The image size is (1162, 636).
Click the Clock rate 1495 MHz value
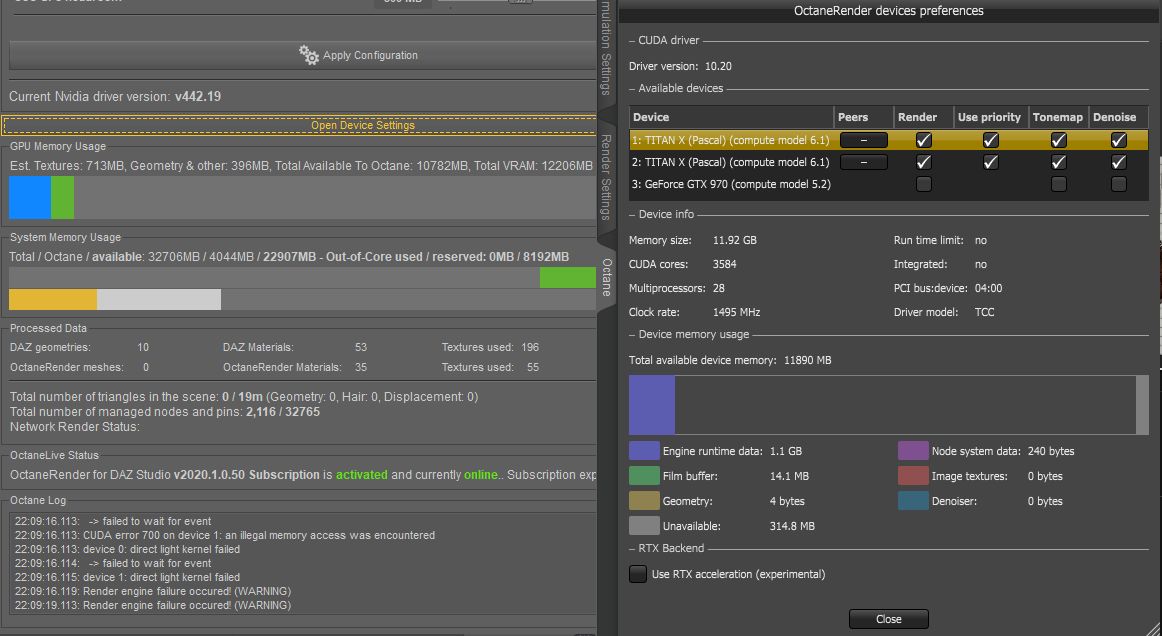pyautogui.click(x=736, y=312)
